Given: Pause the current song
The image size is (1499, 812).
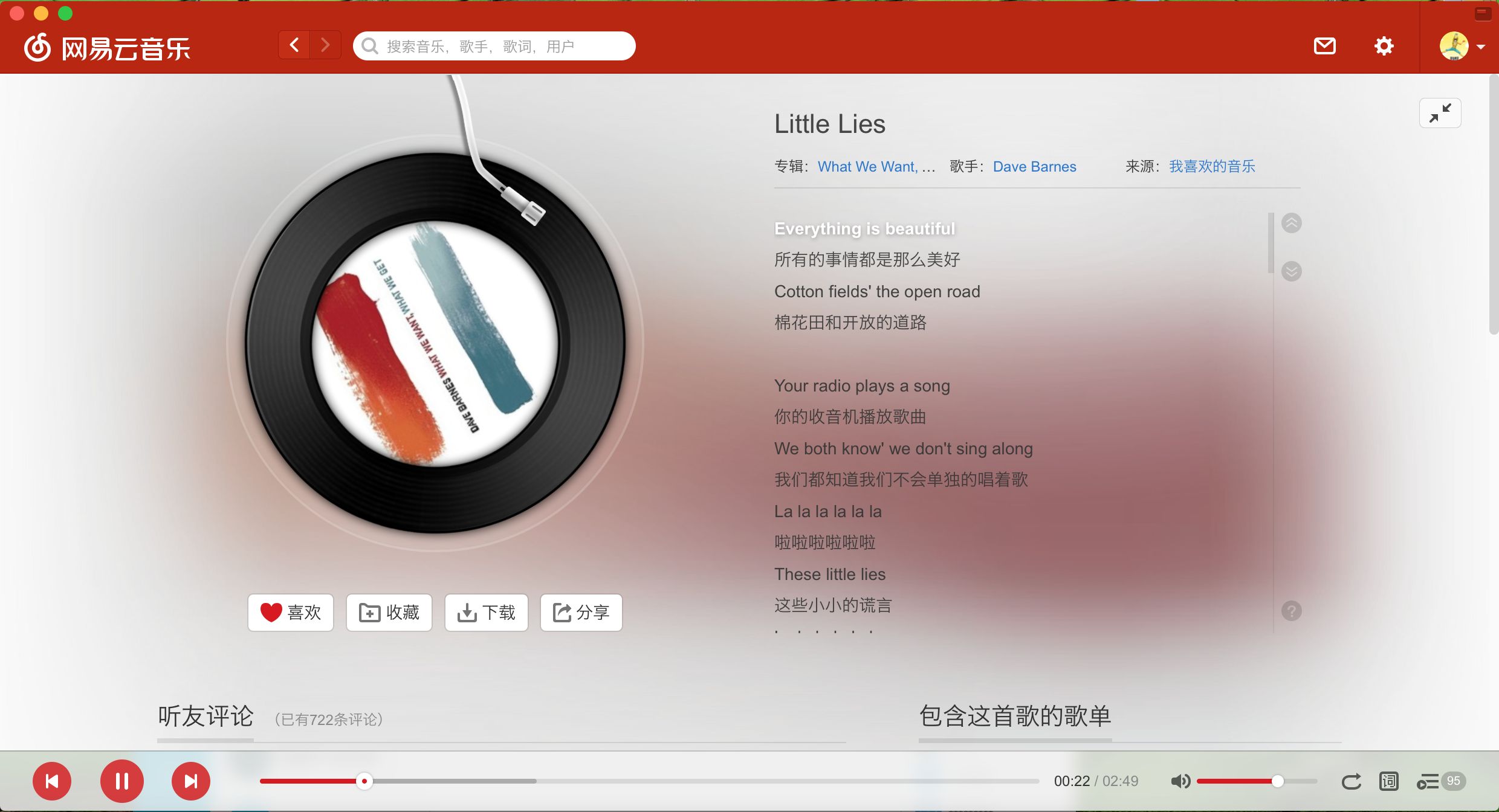Looking at the screenshot, I should point(122,781).
